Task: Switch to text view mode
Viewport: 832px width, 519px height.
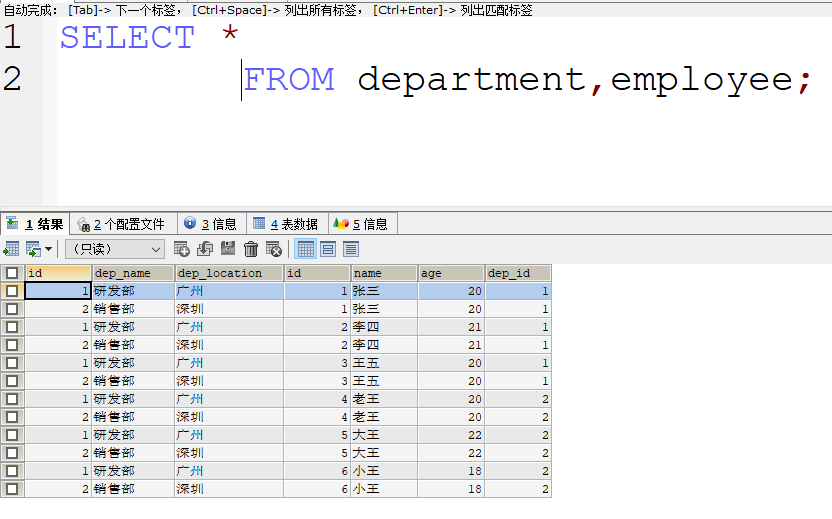Action: click(351, 249)
